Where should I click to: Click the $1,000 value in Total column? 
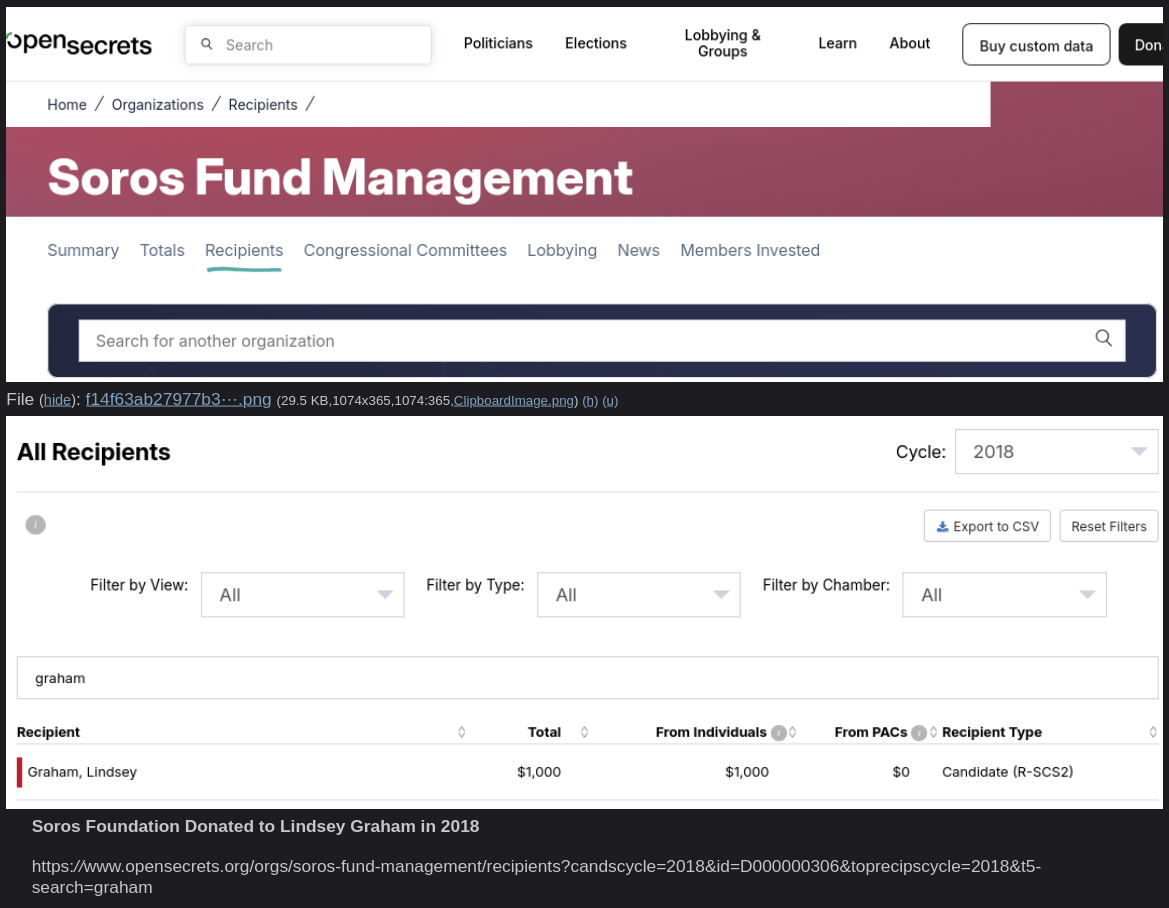539,772
